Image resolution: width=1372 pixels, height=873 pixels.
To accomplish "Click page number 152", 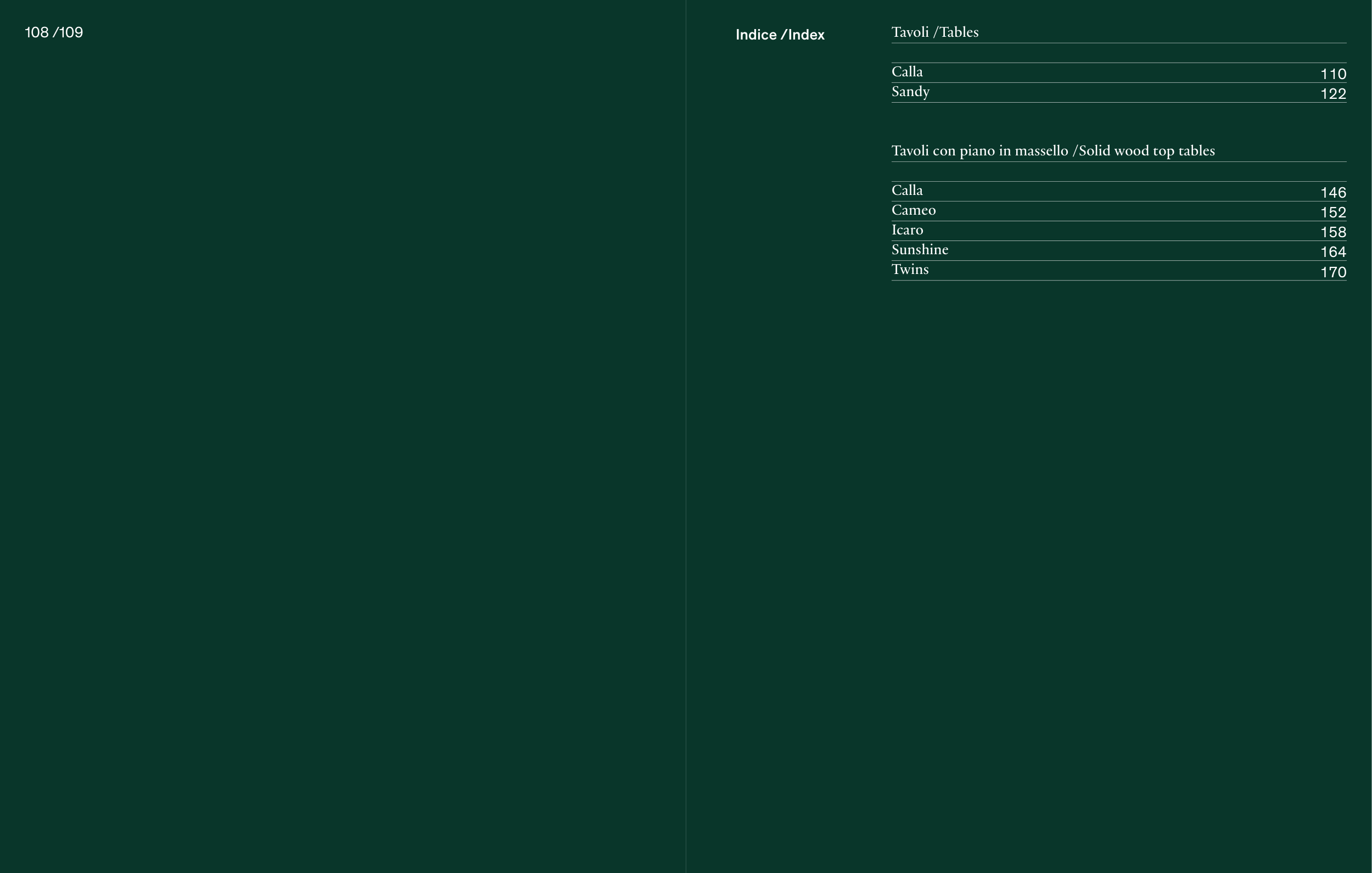I will (x=1332, y=212).
